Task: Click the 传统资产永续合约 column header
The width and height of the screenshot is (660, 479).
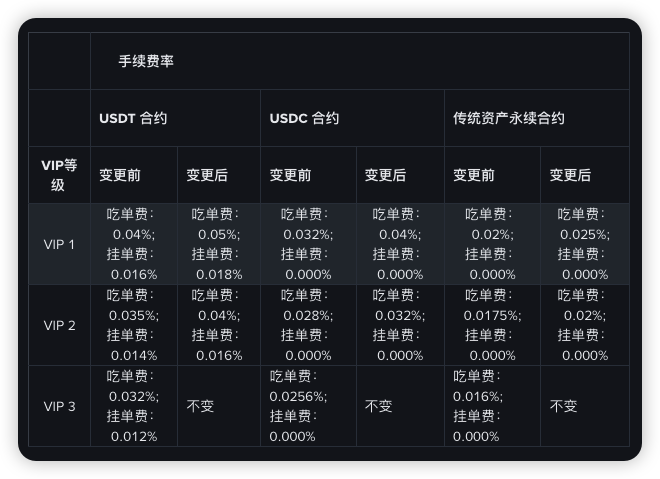Action: coord(508,118)
